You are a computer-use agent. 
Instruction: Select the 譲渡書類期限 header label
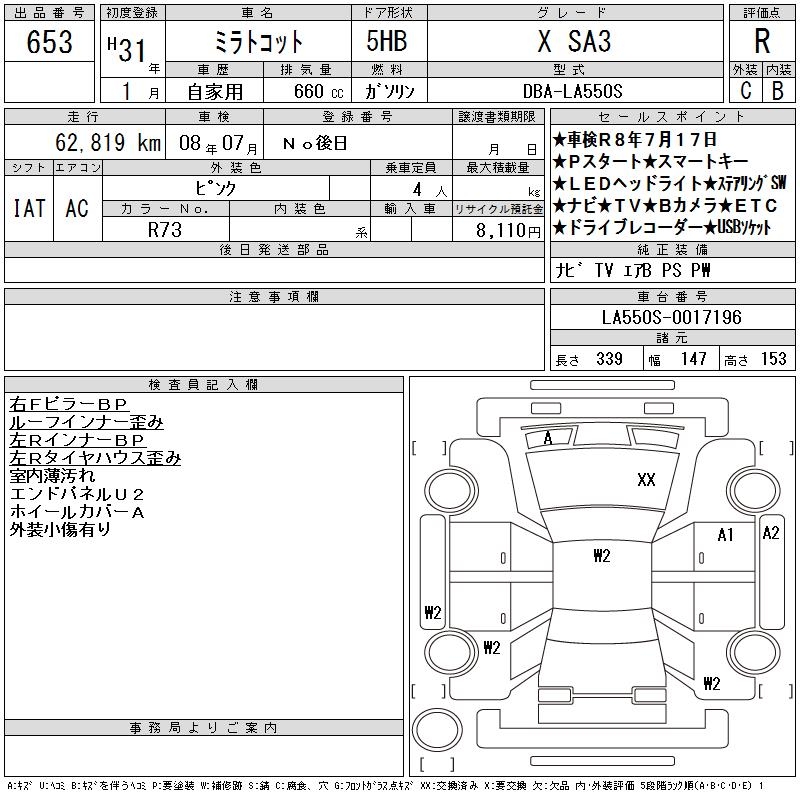pos(497,116)
